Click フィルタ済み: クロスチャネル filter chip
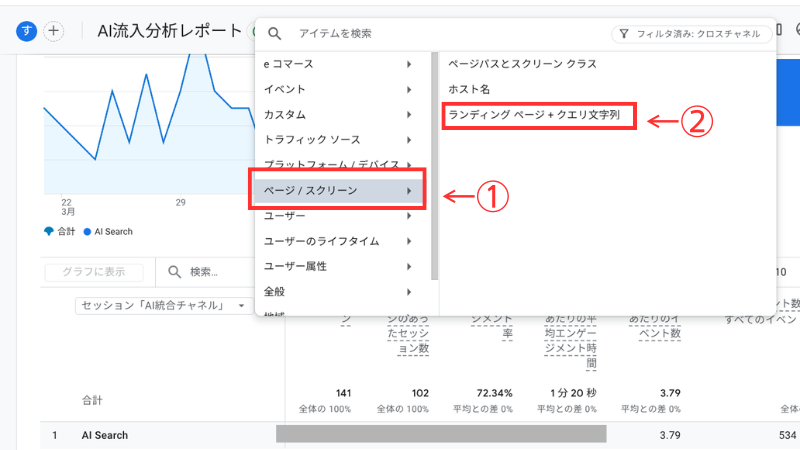This screenshot has width=800, height=450. coord(688,33)
